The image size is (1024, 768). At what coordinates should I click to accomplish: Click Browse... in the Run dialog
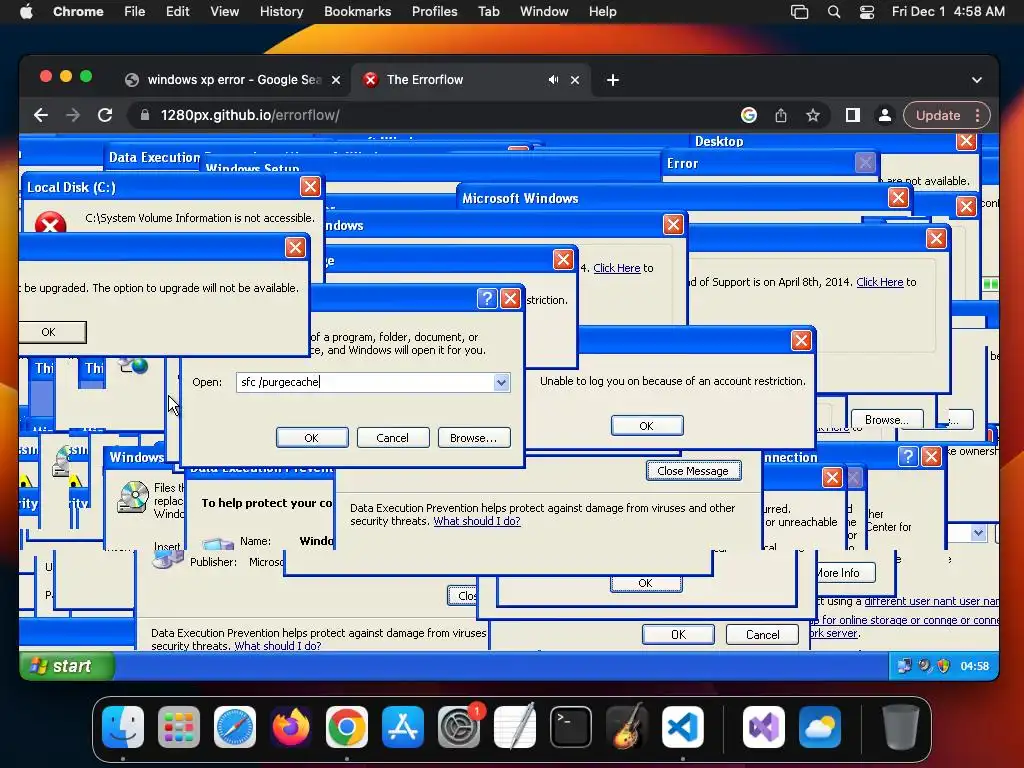click(x=473, y=438)
